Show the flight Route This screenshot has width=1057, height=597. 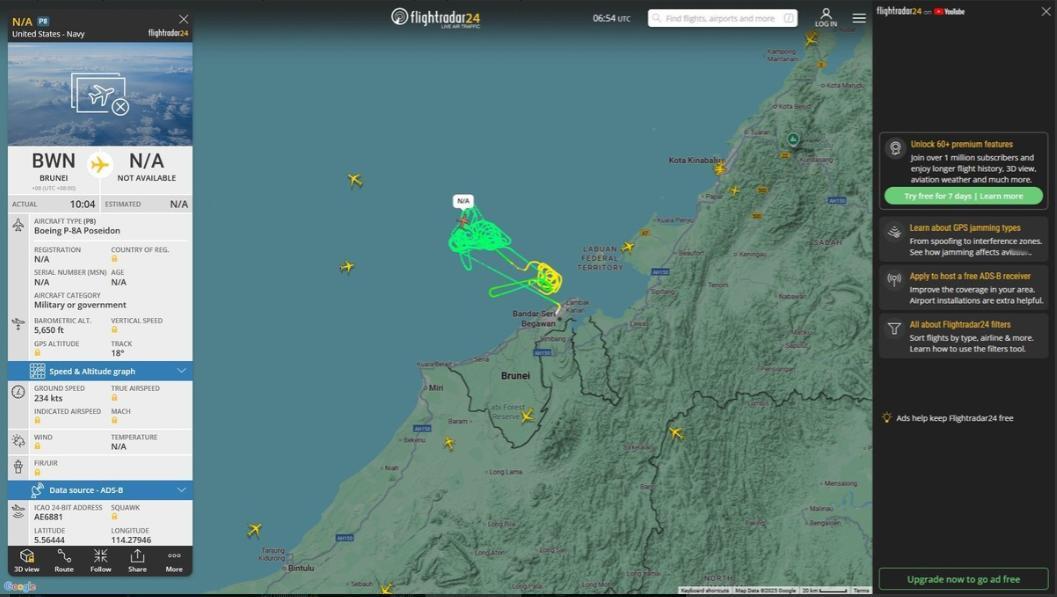64,561
